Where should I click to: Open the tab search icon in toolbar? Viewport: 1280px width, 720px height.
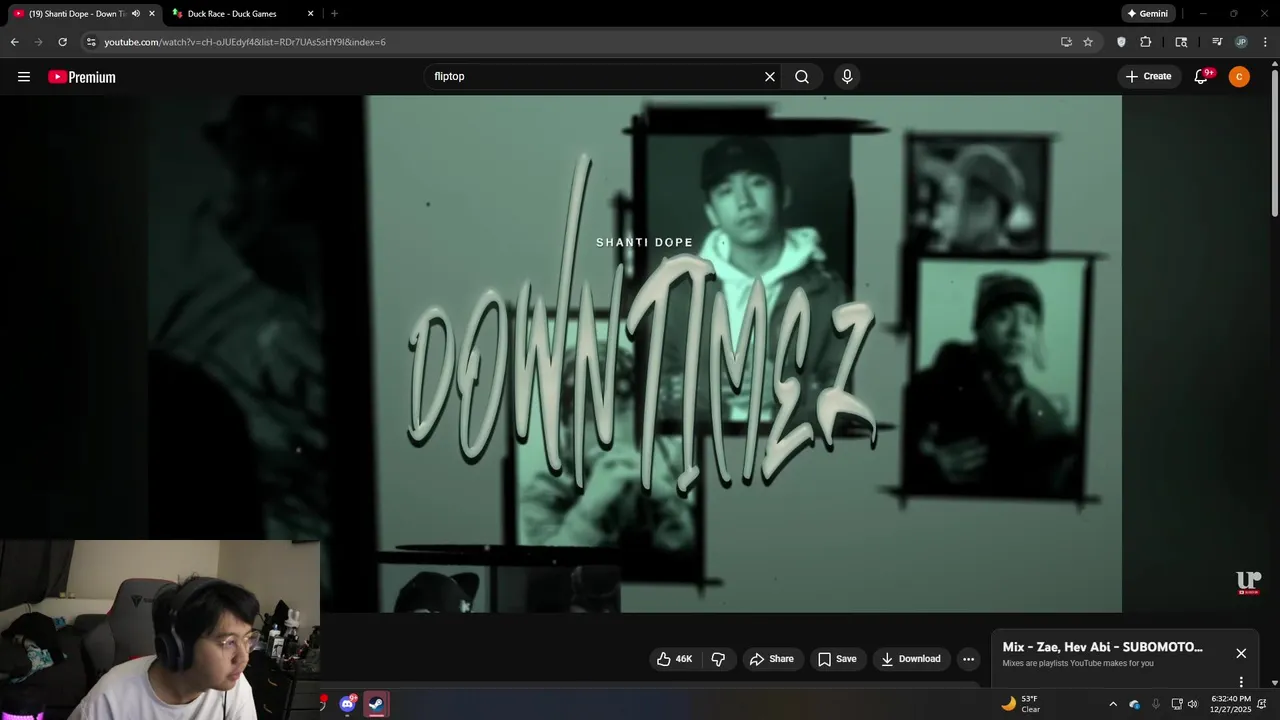tap(1181, 42)
